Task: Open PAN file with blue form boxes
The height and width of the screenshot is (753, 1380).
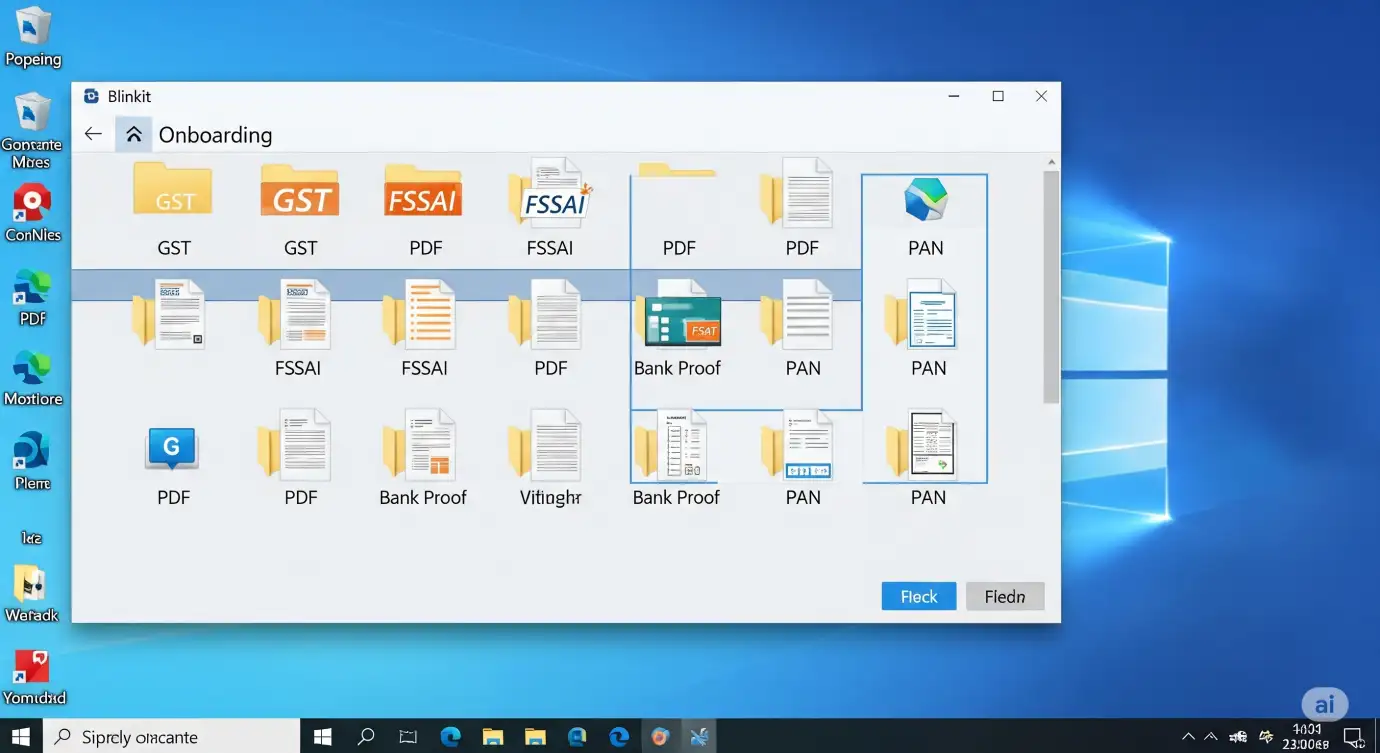Action: (798, 443)
